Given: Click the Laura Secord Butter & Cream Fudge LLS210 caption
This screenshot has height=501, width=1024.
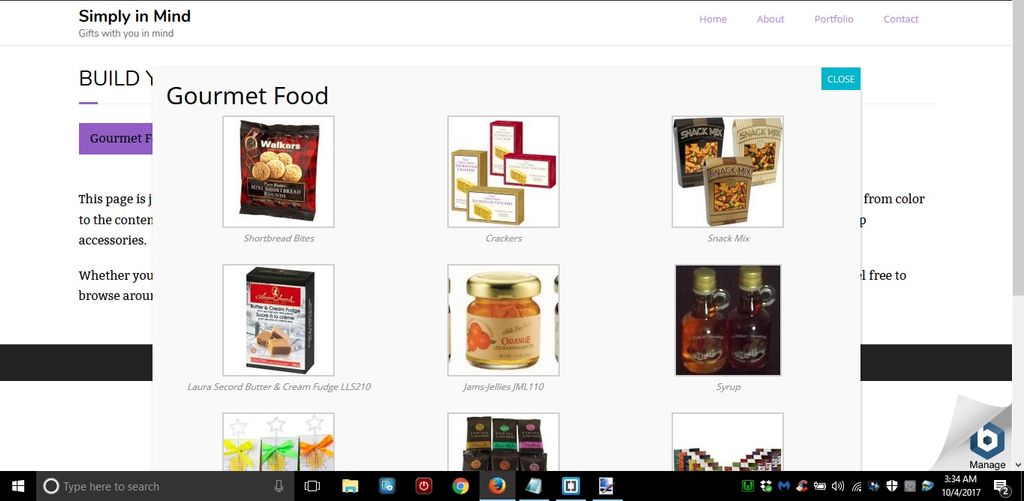Looking at the screenshot, I should point(279,387).
